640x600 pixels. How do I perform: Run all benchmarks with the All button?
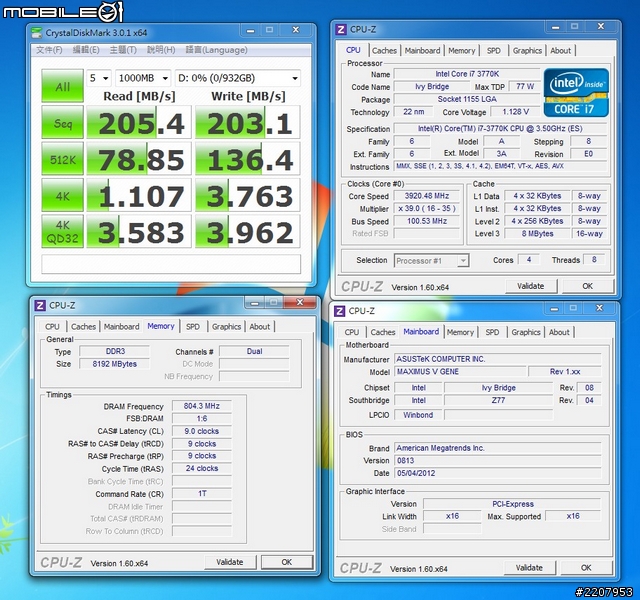[x=62, y=86]
